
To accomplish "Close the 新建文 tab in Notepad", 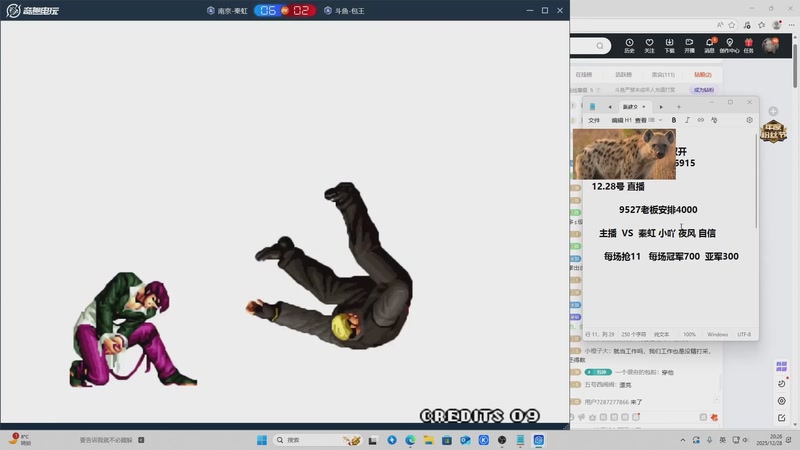I will tap(644, 107).
